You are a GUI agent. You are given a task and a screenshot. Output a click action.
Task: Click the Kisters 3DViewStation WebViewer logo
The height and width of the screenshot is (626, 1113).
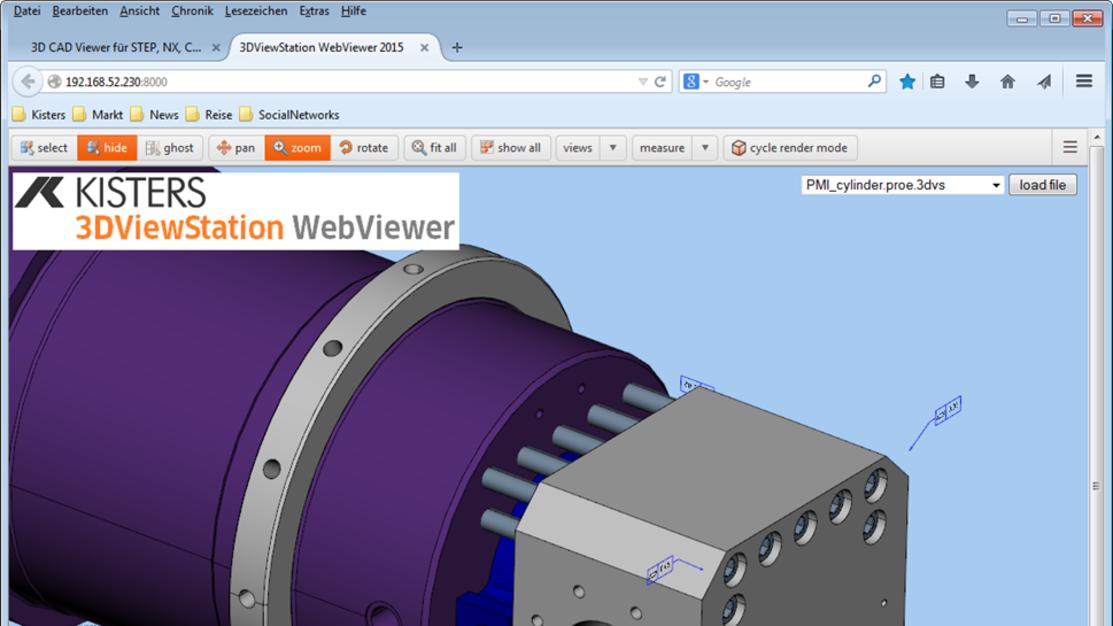pos(236,211)
